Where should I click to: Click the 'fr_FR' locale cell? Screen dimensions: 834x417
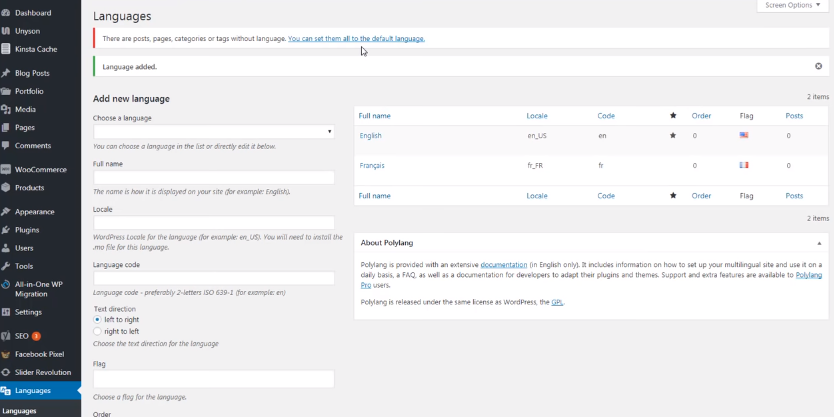(x=535, y=165)
